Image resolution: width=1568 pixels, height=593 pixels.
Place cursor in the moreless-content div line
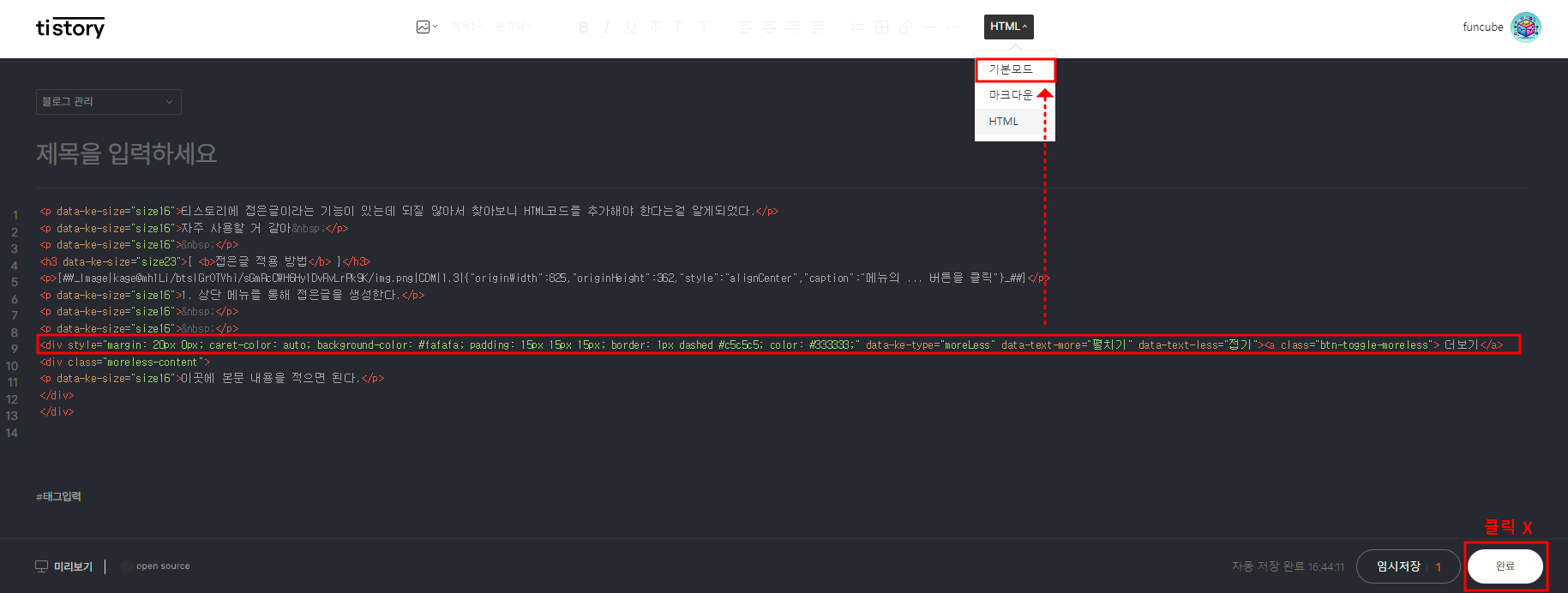tap(125, 362)
